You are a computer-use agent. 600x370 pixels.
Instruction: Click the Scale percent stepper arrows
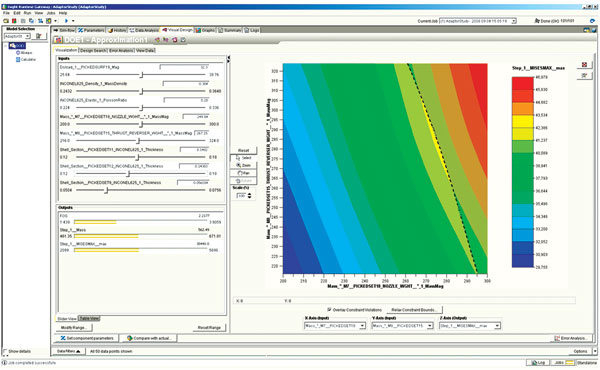click(x=249, y=196)
